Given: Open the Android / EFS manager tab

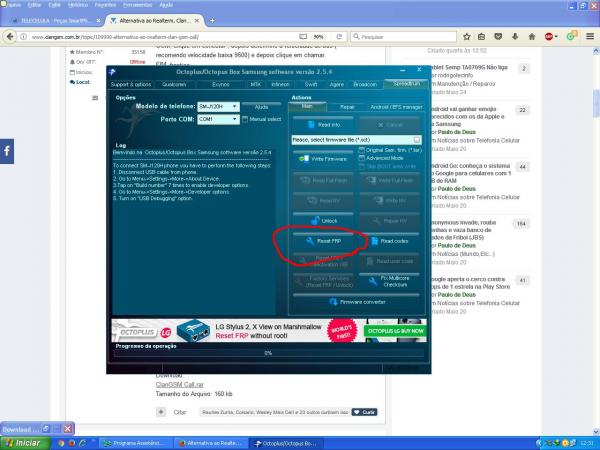Looking at the screenshot, I should point(396,107).
